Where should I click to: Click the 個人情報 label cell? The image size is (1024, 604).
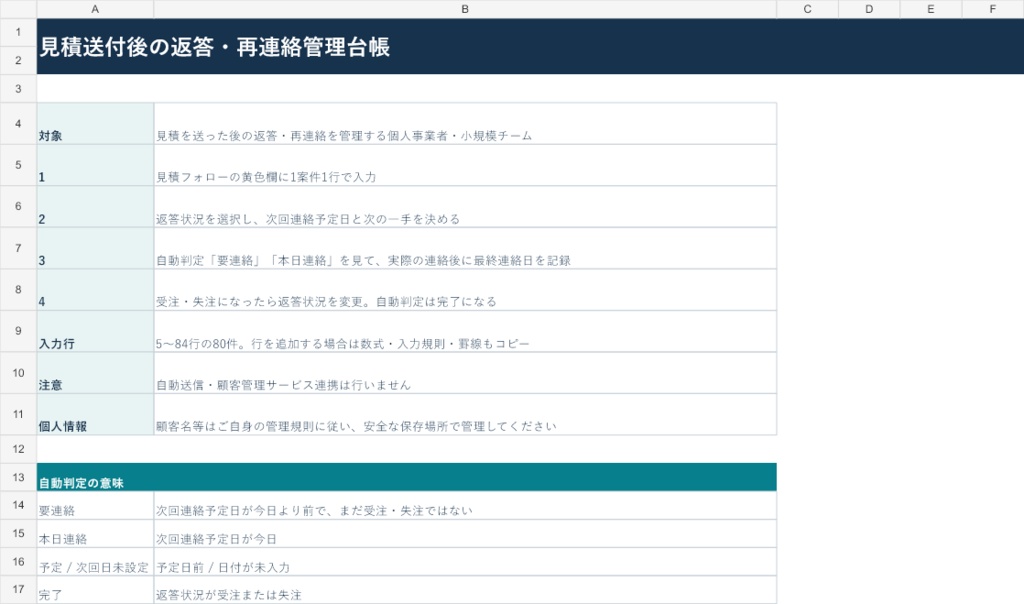(x=95, y=414)
